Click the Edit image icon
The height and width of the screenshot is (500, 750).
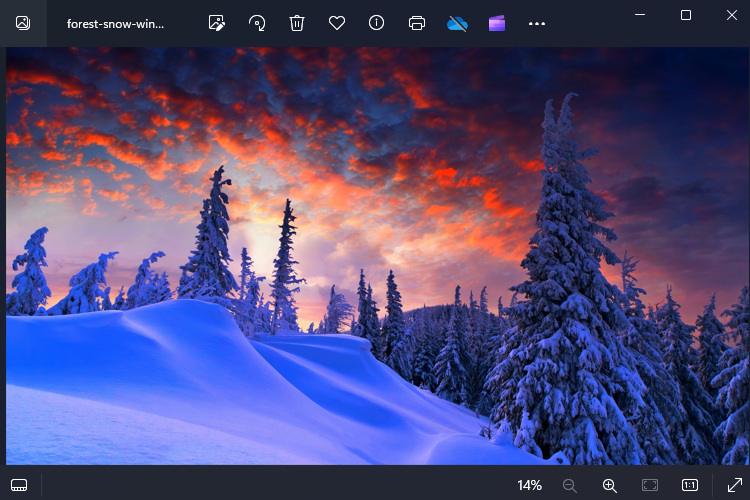pos(217,23)
